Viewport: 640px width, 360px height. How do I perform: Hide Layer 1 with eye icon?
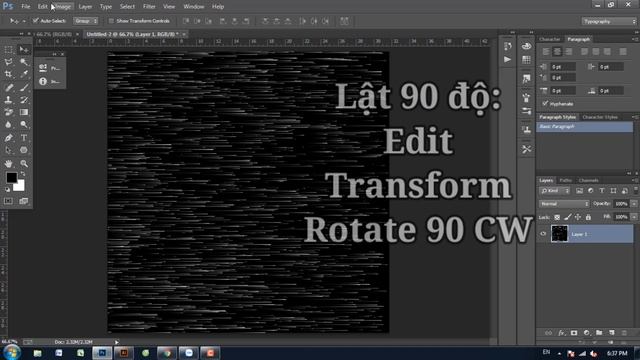[543, 234]
